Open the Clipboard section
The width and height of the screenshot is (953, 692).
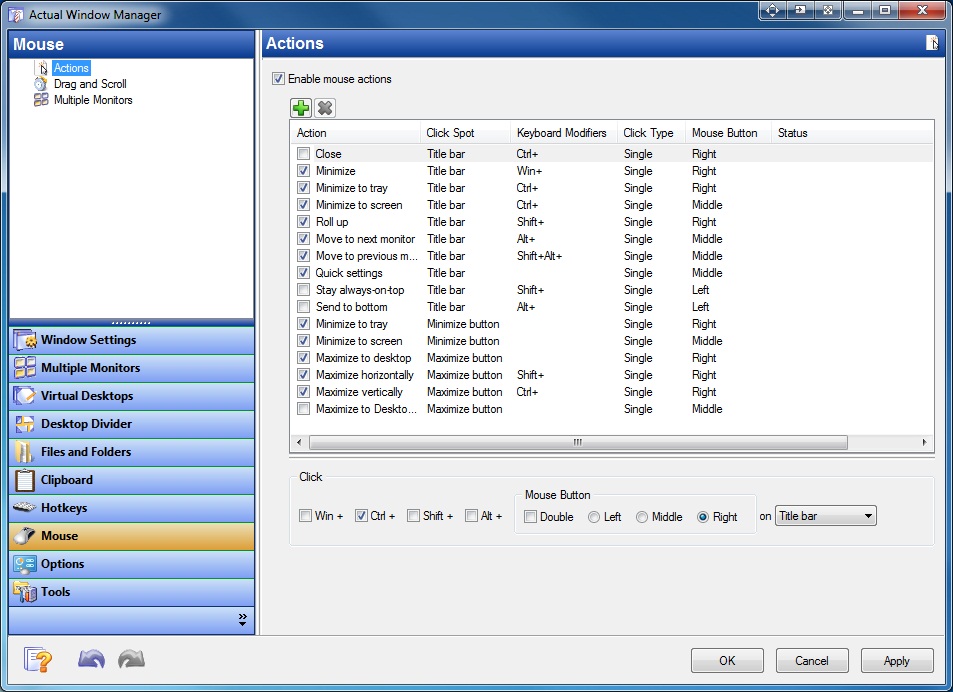pos(131,480)
